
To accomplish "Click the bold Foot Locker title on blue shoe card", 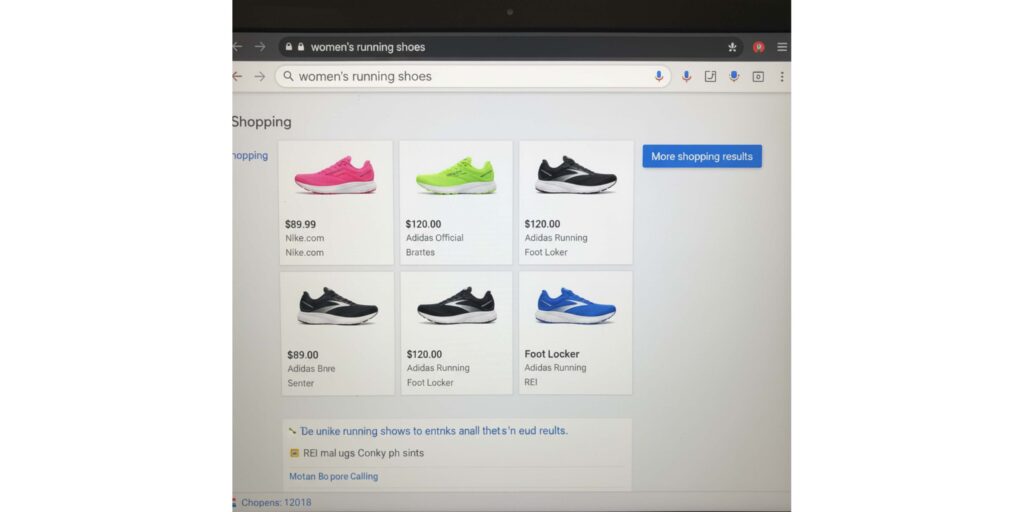I will [552, 354].
